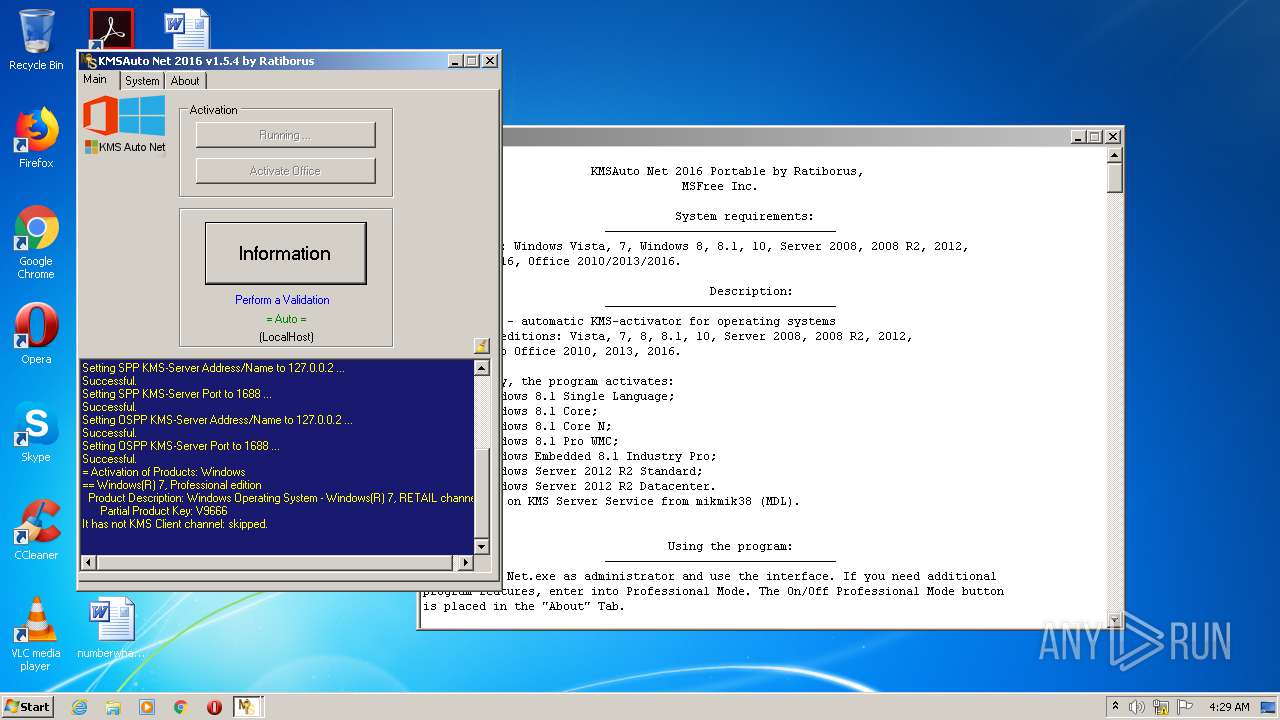This screenshot has width=1280, height=720.
Task: Click the Information button
Action: click(x=285, y=253)
